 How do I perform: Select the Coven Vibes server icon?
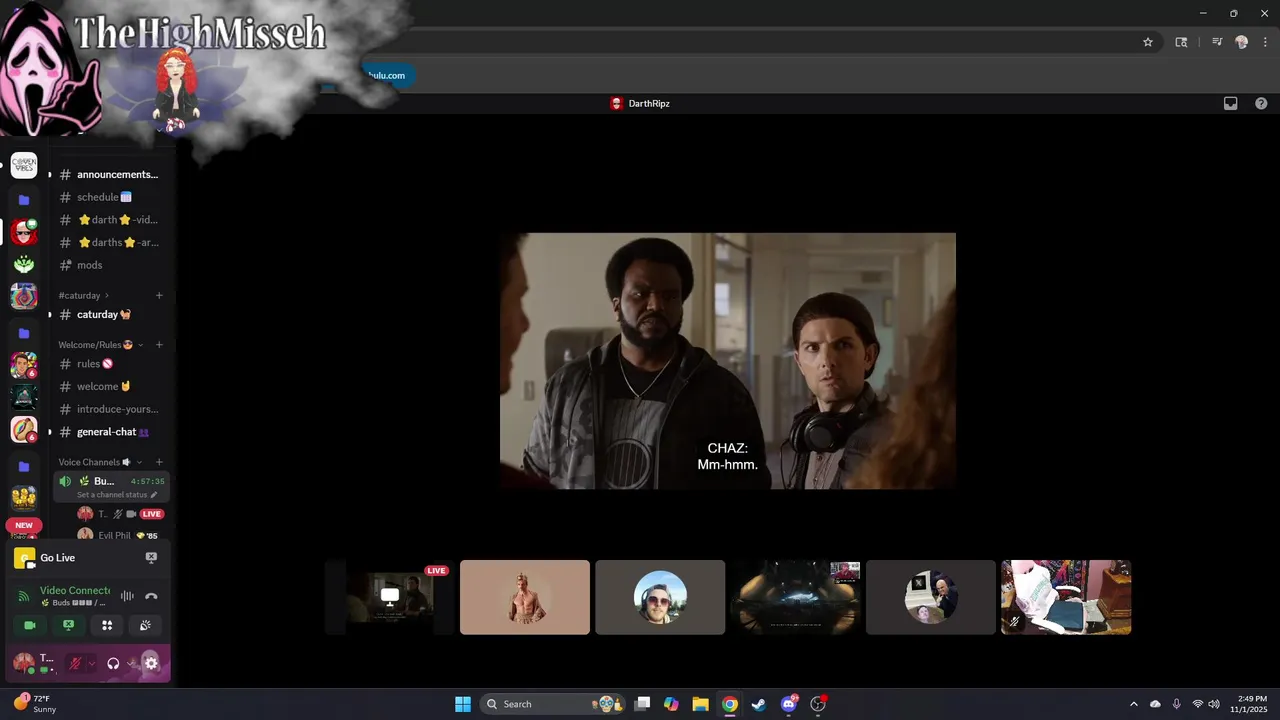click(x=24, y=166)
